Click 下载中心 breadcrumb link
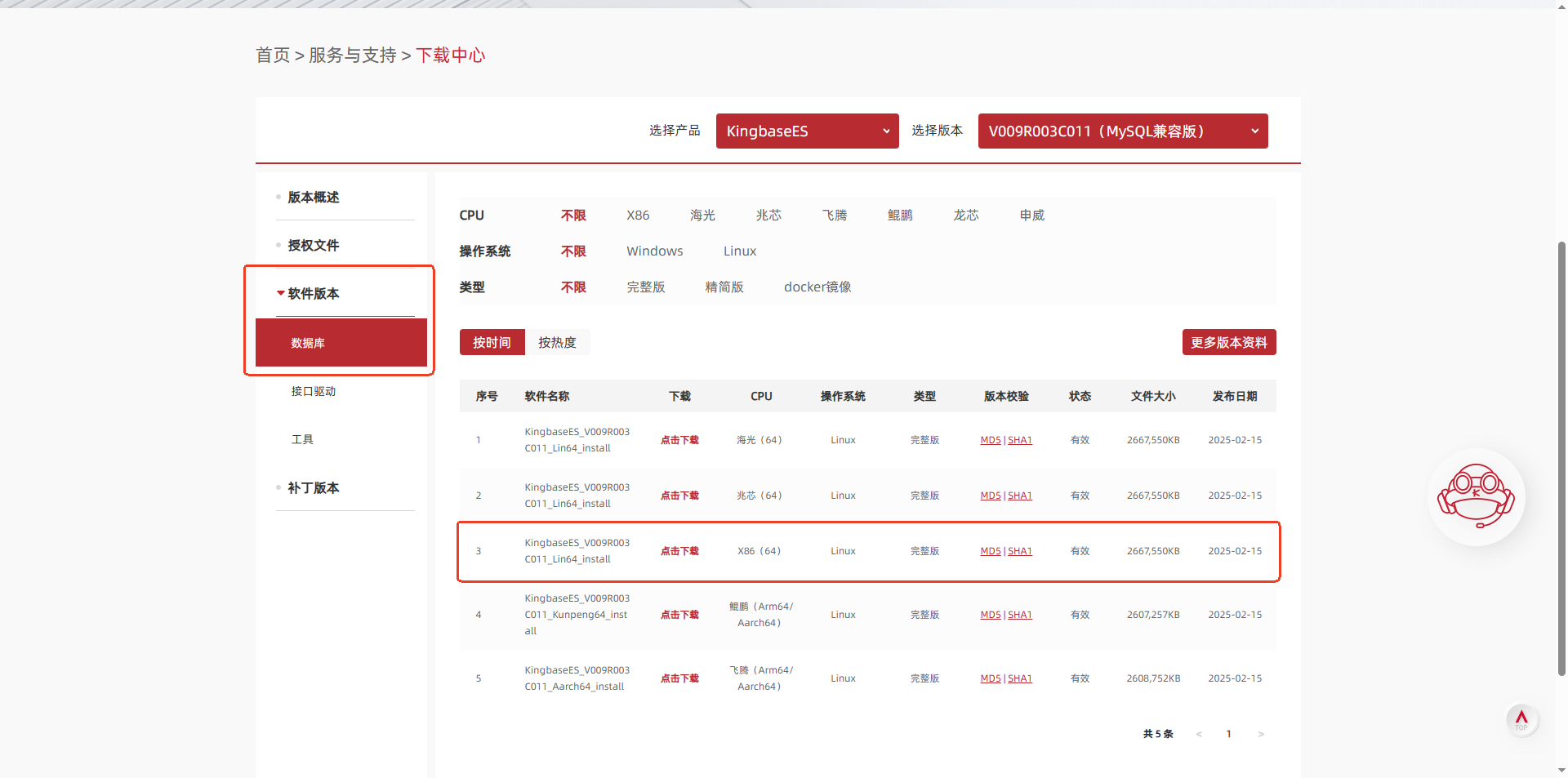This screenshot has width=1568, height=778. click(451, 55)
